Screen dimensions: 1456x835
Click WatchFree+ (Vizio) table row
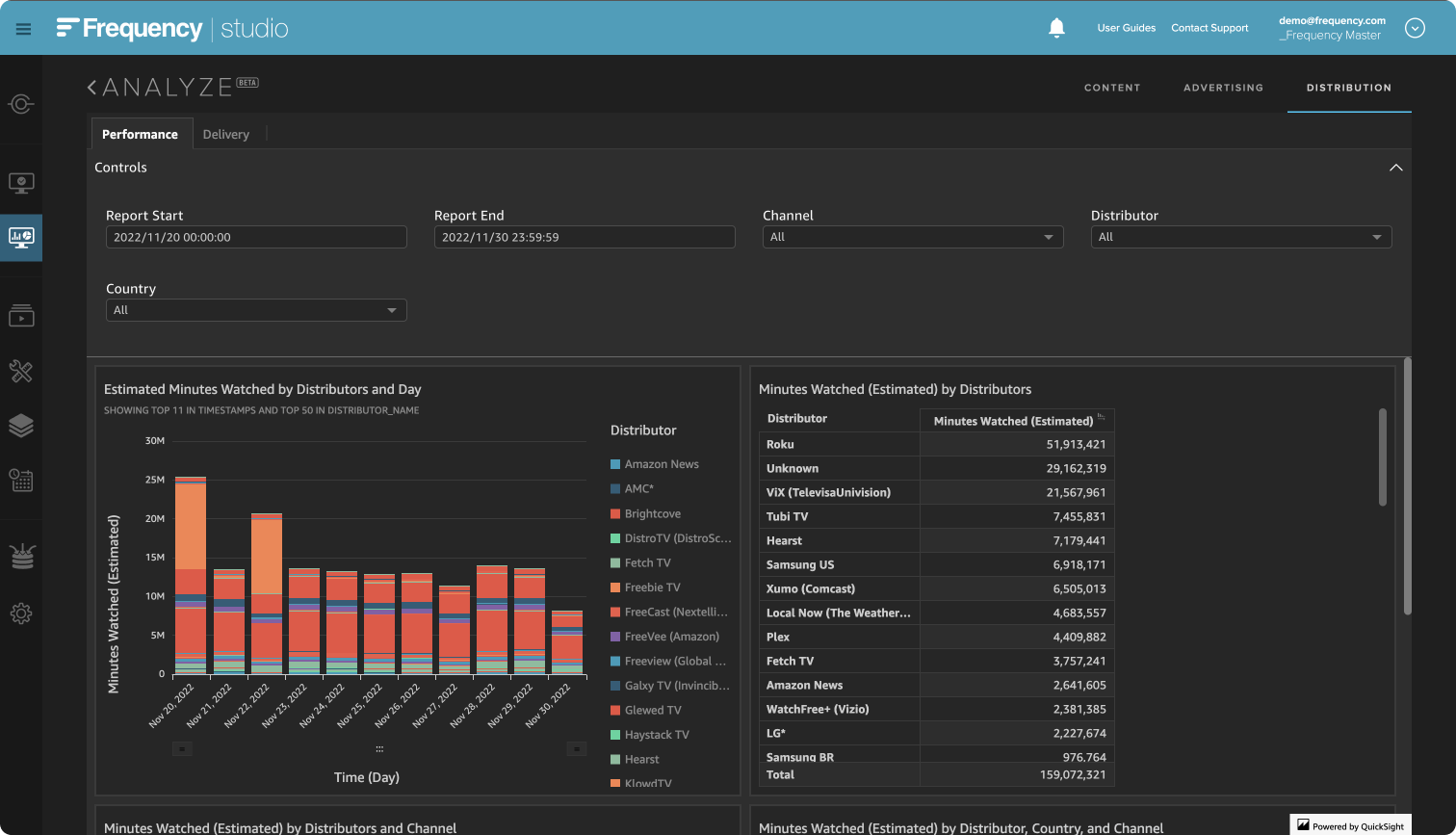[x=936, y=710]
